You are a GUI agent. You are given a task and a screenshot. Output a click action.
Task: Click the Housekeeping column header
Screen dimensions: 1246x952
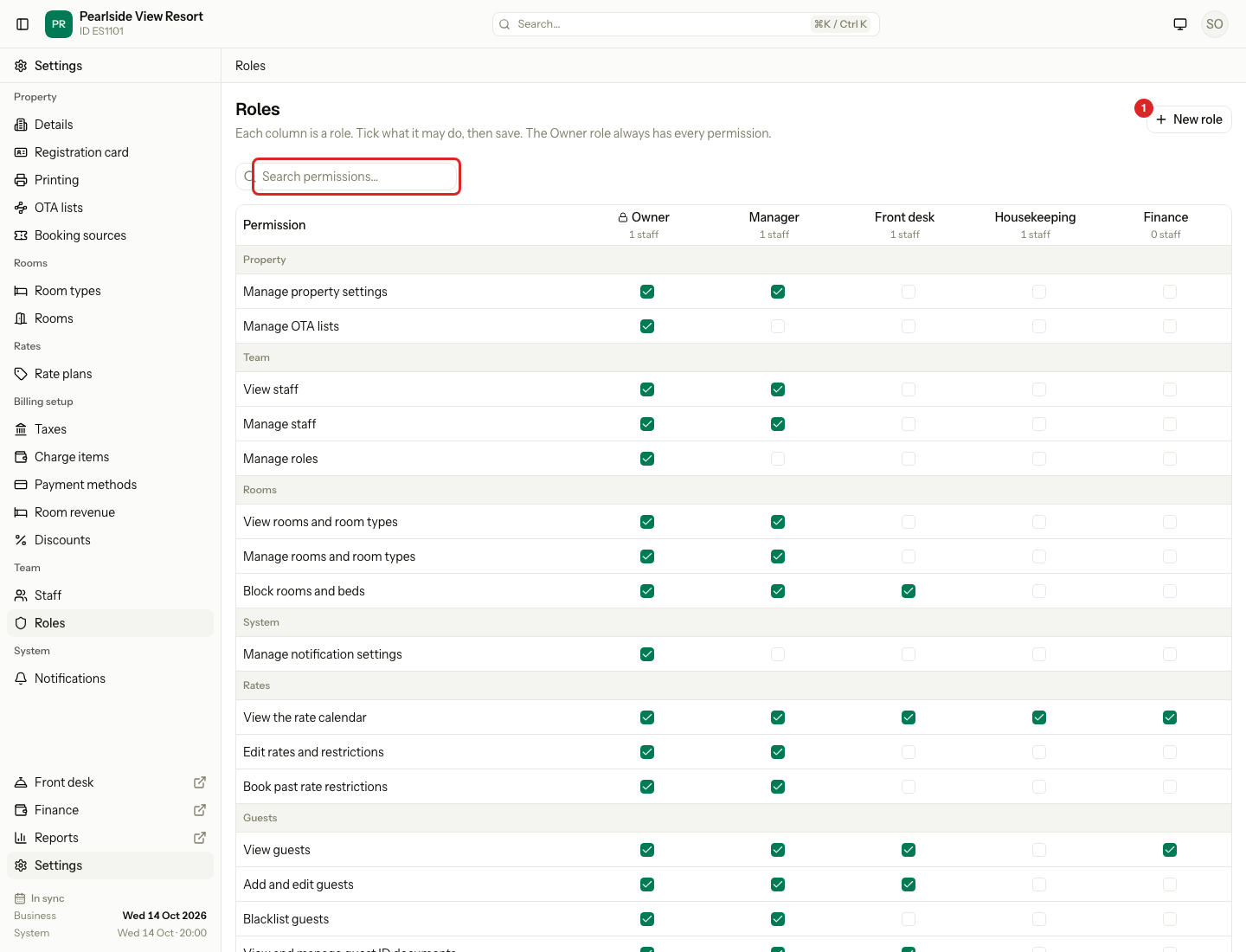[1035, 225]
